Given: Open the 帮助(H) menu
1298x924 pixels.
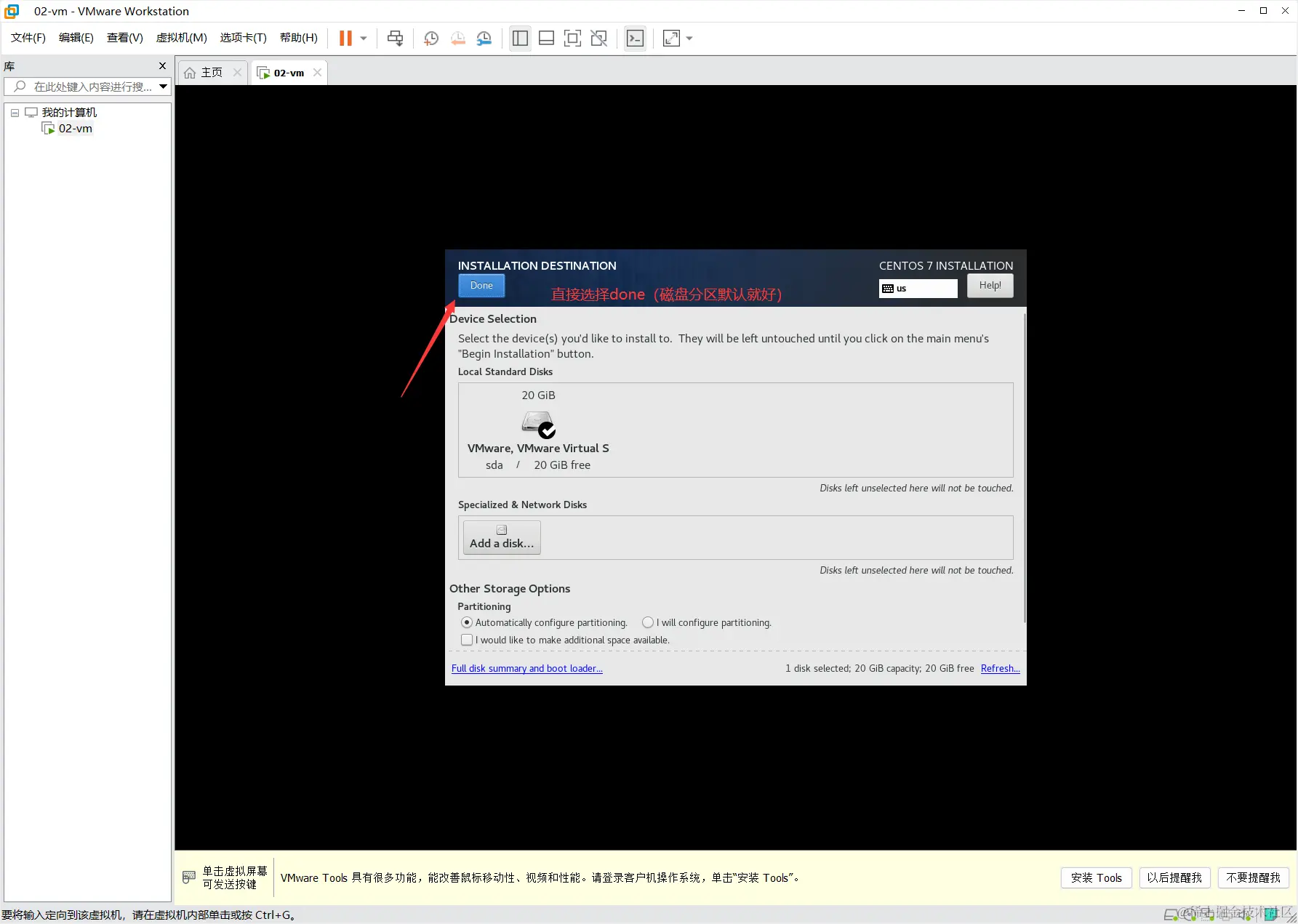Looking at the screenshot, I should point(299,38).
